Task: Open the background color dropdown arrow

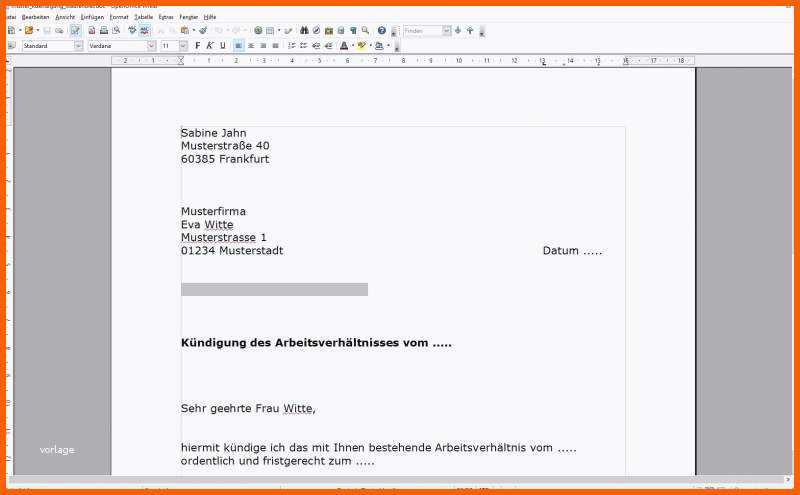Action: click(388, 46)
